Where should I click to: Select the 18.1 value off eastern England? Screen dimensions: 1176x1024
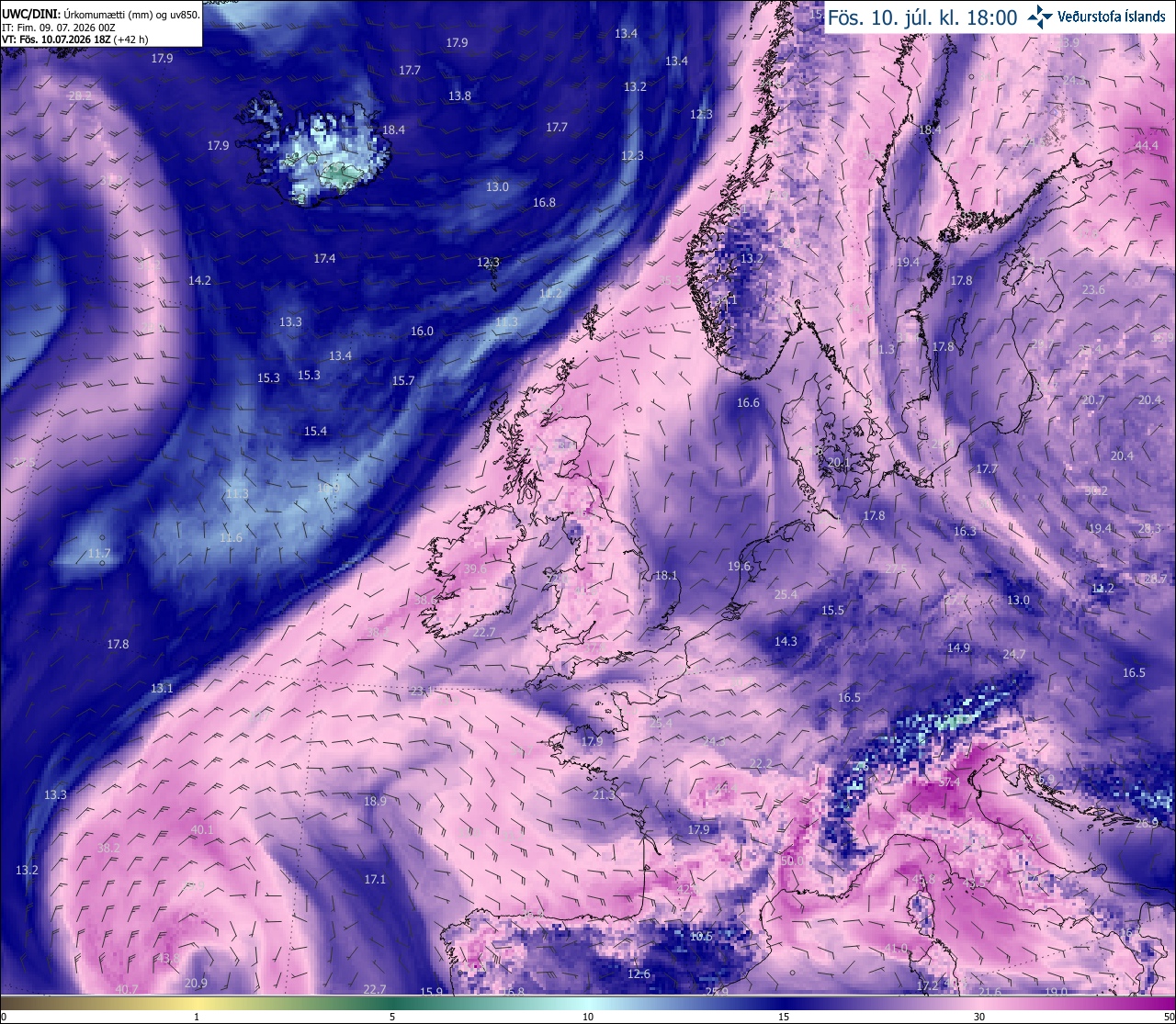[666, 576]
